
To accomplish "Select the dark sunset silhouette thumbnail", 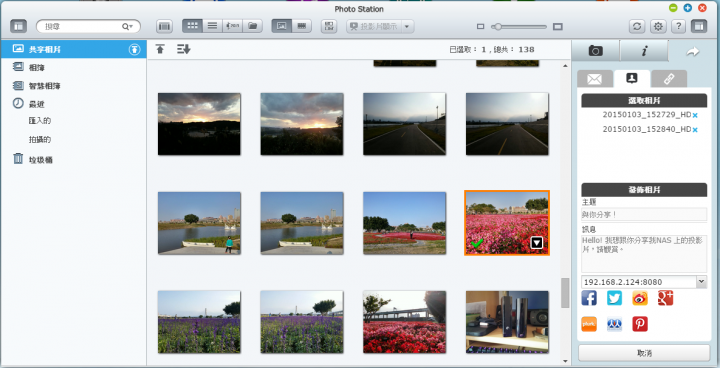I will pyautogui.click(x=199, y=124).
